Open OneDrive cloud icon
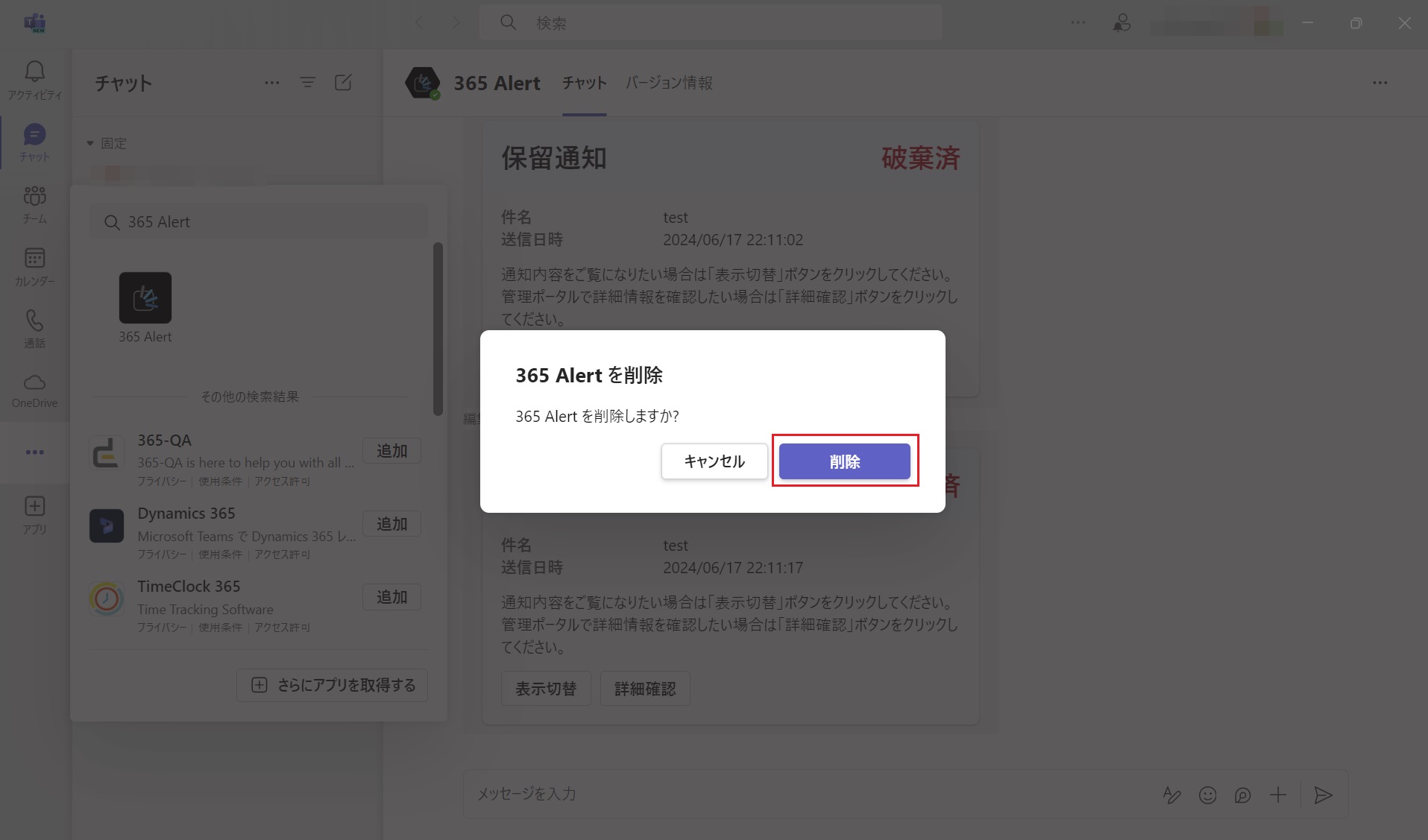The height and width of the screenshot is (840, 1428). 34,383
